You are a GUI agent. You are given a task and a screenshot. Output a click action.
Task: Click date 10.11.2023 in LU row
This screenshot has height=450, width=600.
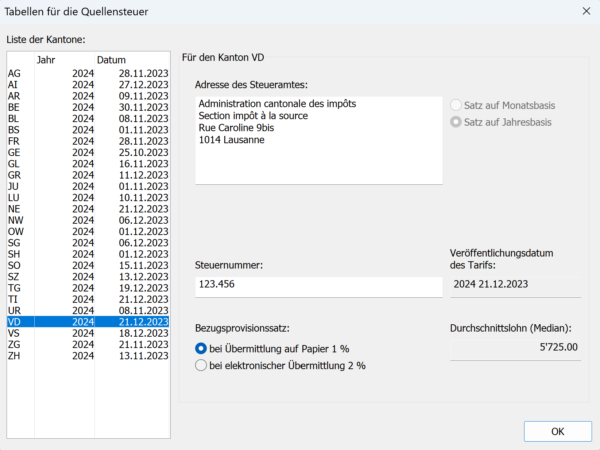coord(143,197)
